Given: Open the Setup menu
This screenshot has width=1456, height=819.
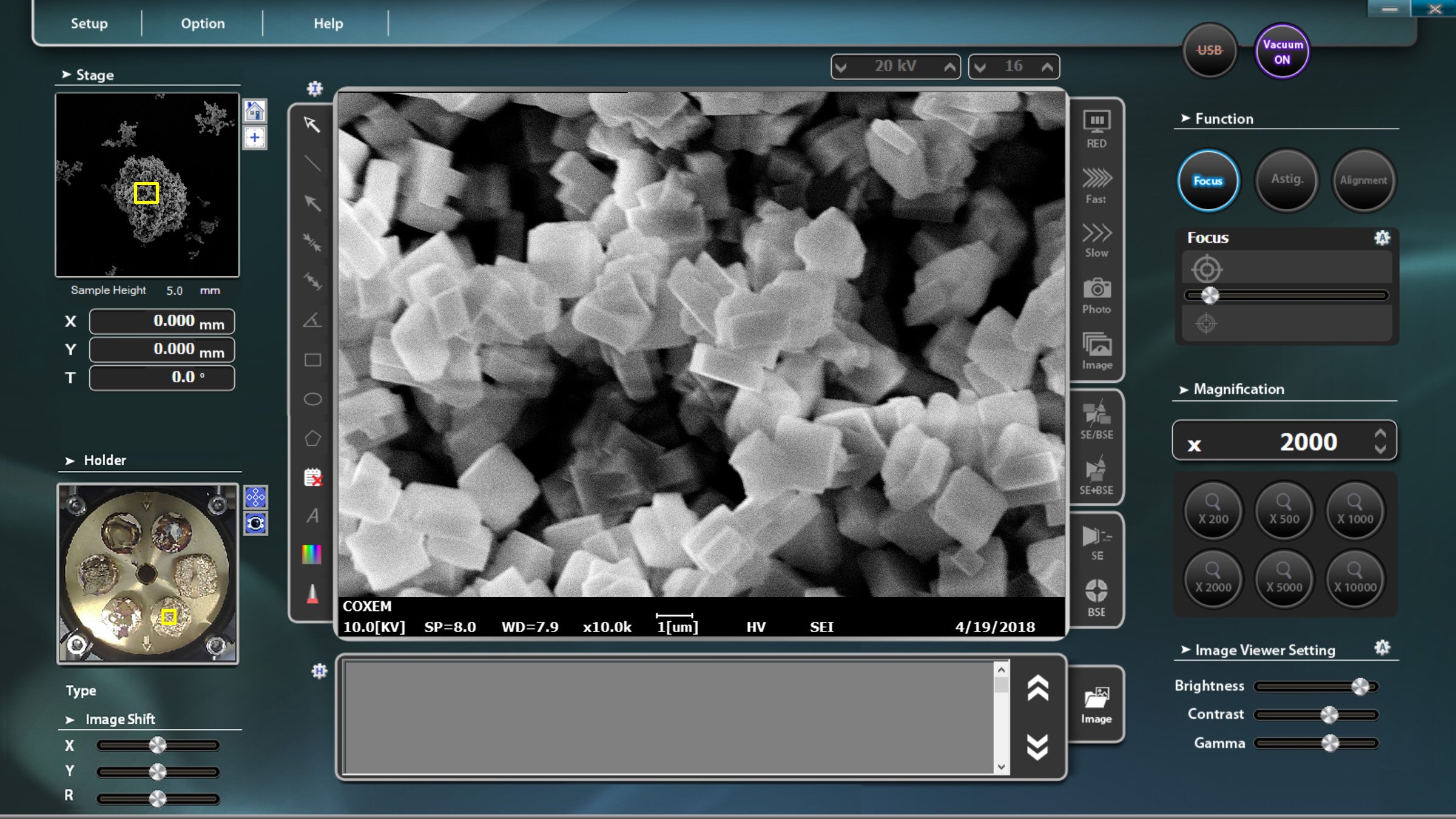Looking at the screenshot, I should (x=89, y=24).
